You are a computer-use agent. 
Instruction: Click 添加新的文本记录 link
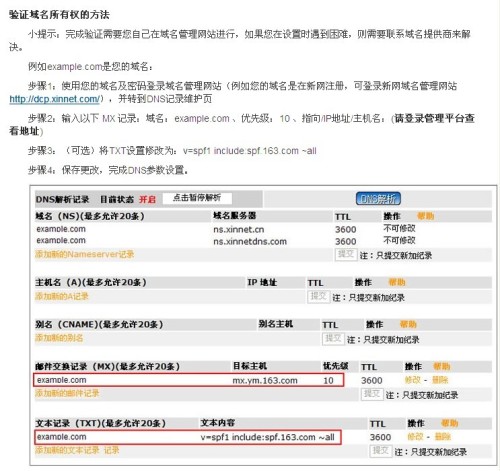(77, 450)
